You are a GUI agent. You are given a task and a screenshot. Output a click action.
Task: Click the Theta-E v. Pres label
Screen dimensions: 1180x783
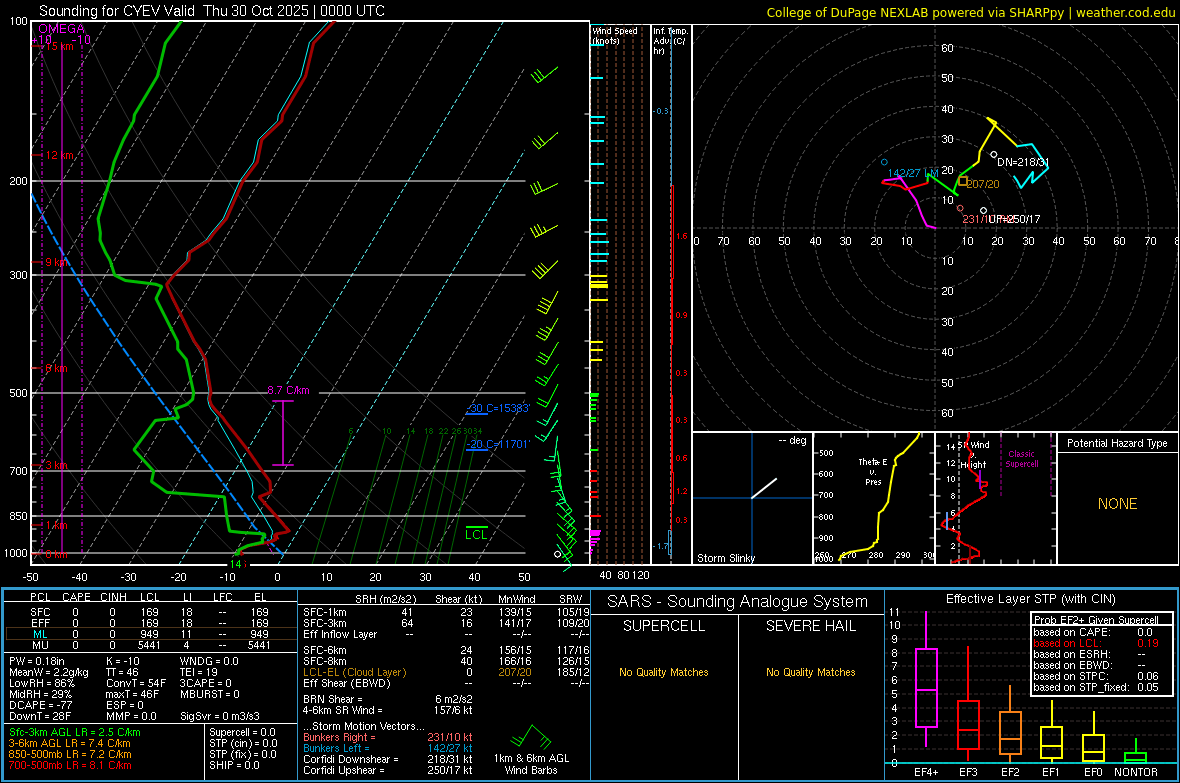(873, 472)
